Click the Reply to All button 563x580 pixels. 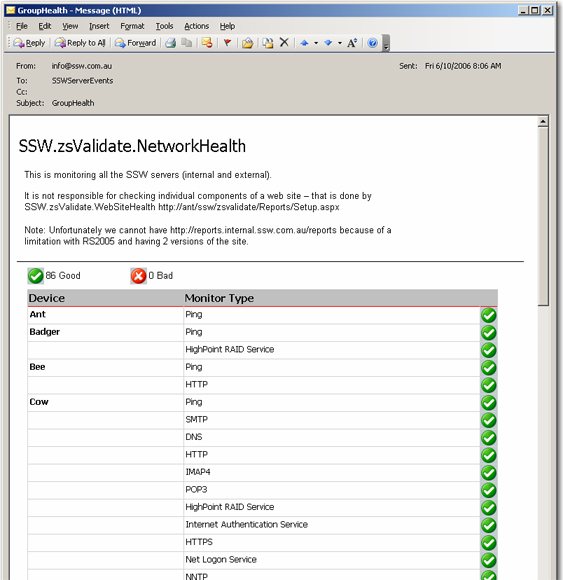[x=80, y=43]
